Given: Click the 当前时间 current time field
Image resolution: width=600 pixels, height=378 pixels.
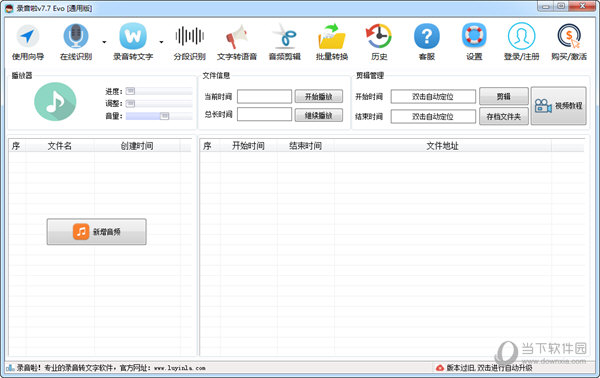Looking at the screenshot, I should (264, 96).
